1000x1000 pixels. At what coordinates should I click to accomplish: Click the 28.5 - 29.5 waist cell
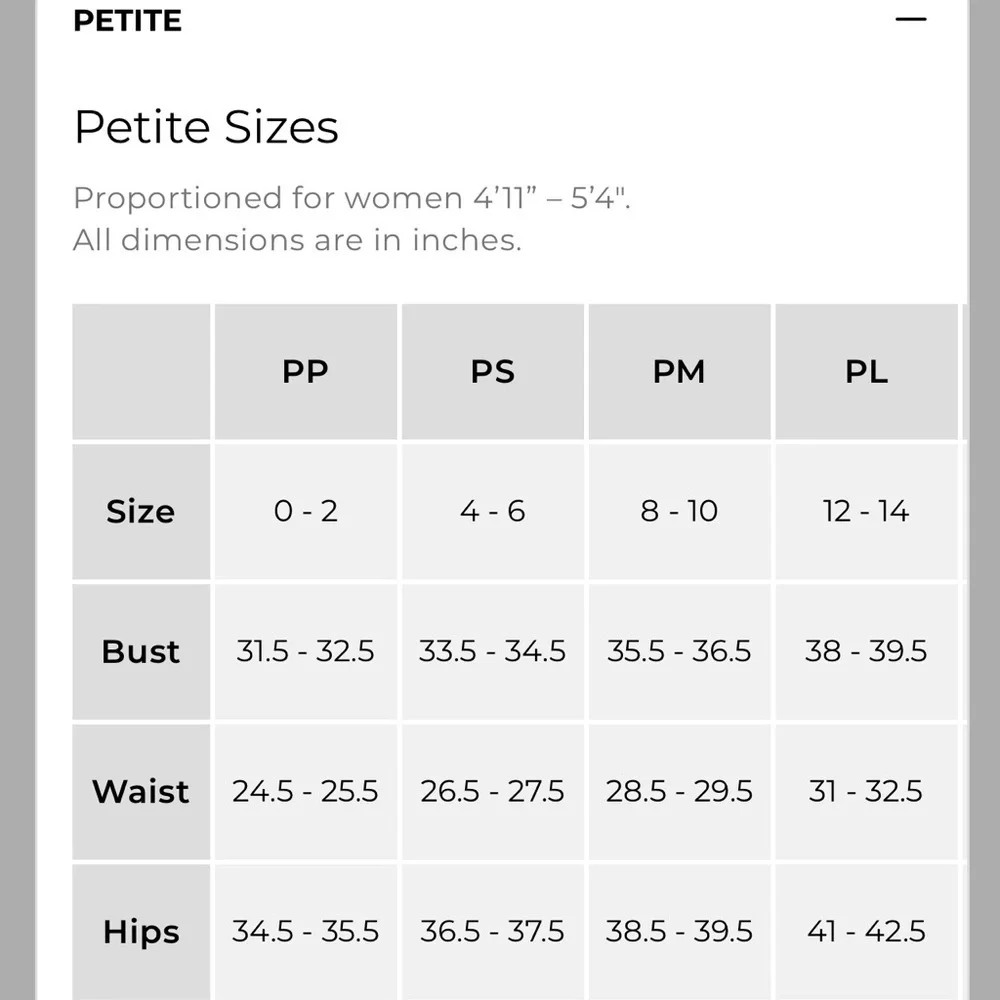(679, 791)
